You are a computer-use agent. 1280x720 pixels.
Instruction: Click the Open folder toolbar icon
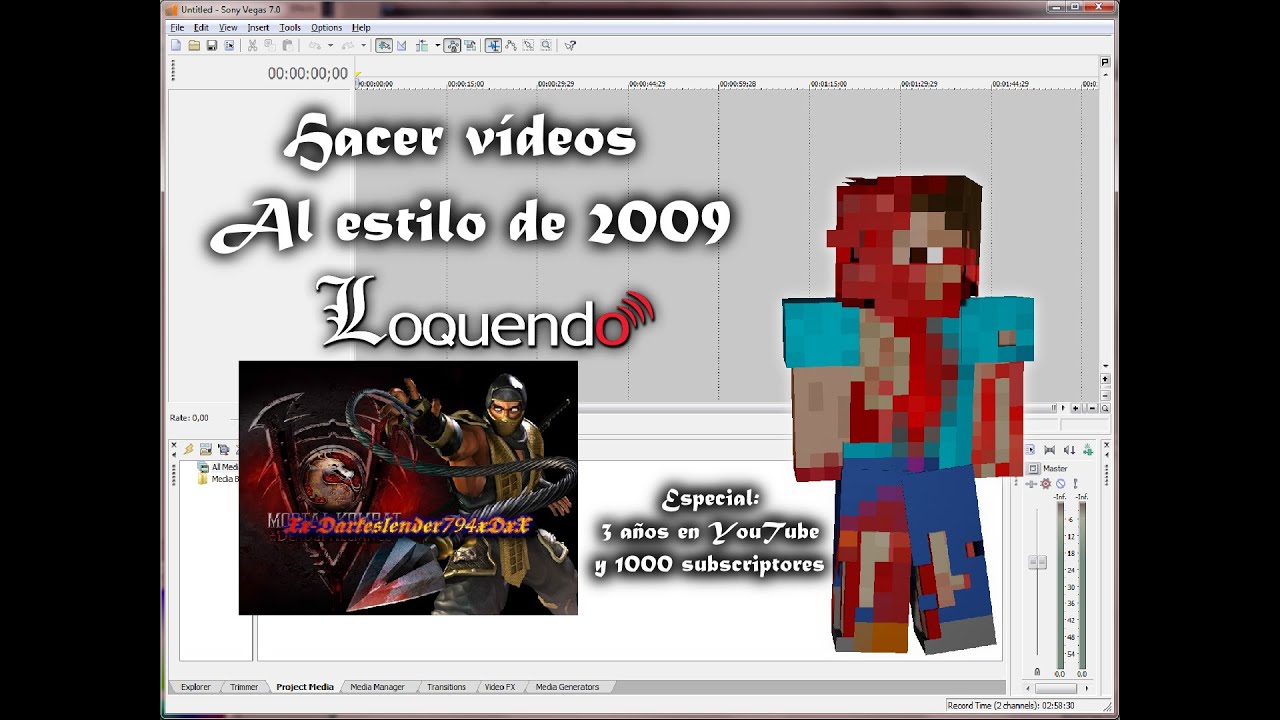[194, 45]
